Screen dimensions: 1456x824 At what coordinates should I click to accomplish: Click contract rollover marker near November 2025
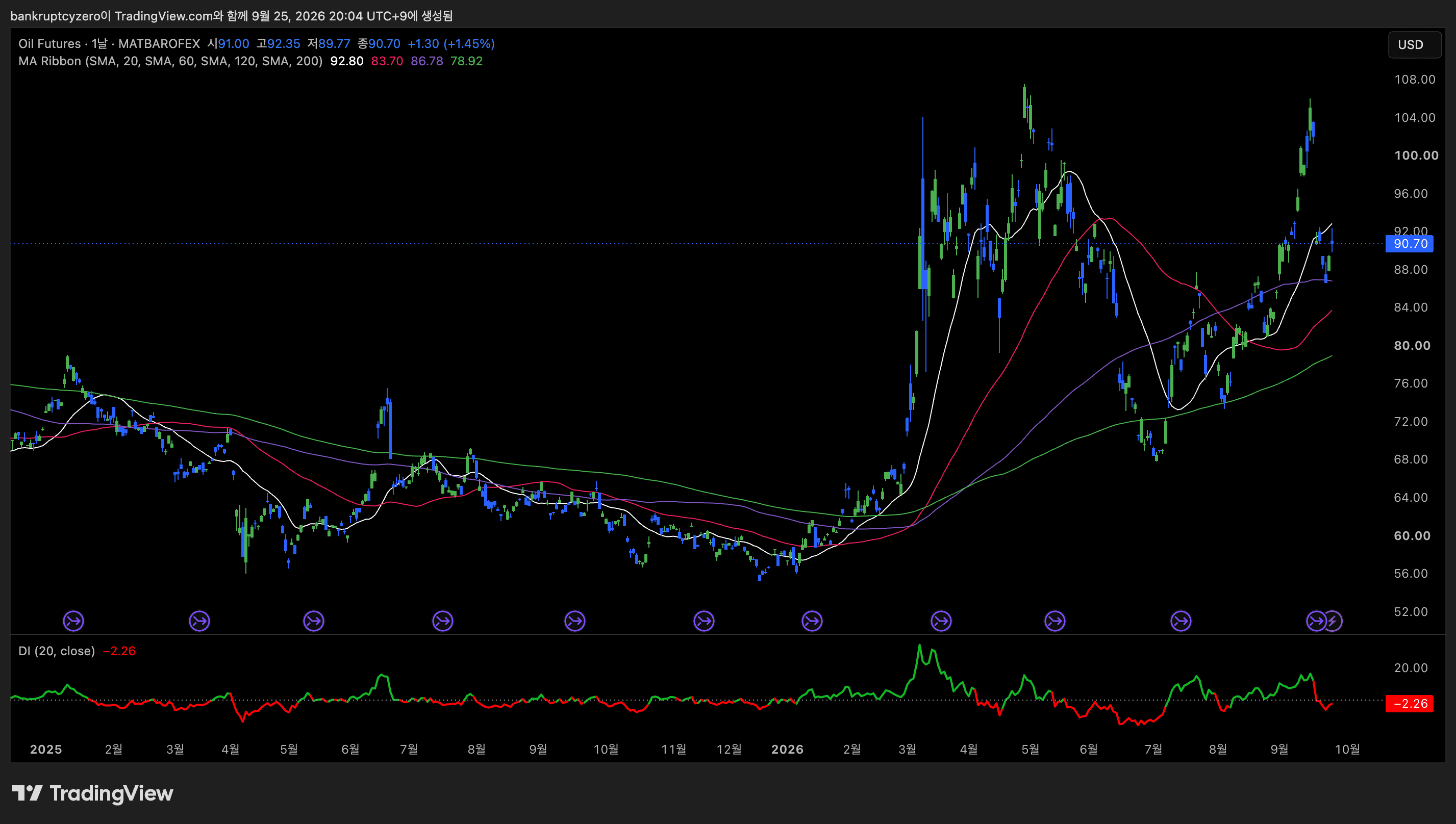[x=704, y=621]
